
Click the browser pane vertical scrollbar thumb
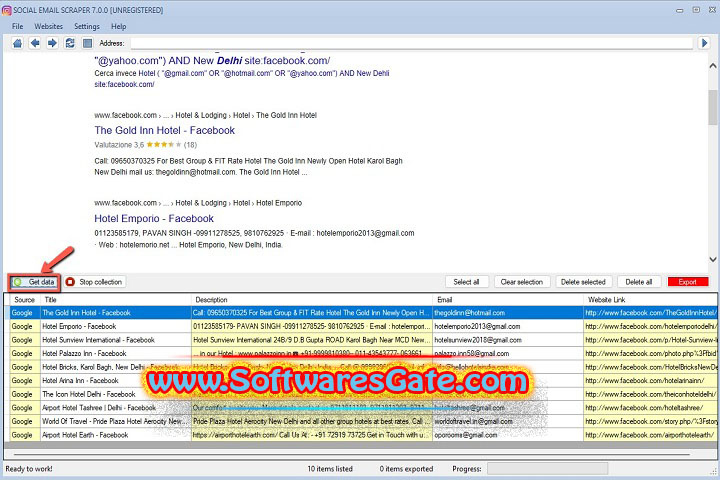click(713, 107)
